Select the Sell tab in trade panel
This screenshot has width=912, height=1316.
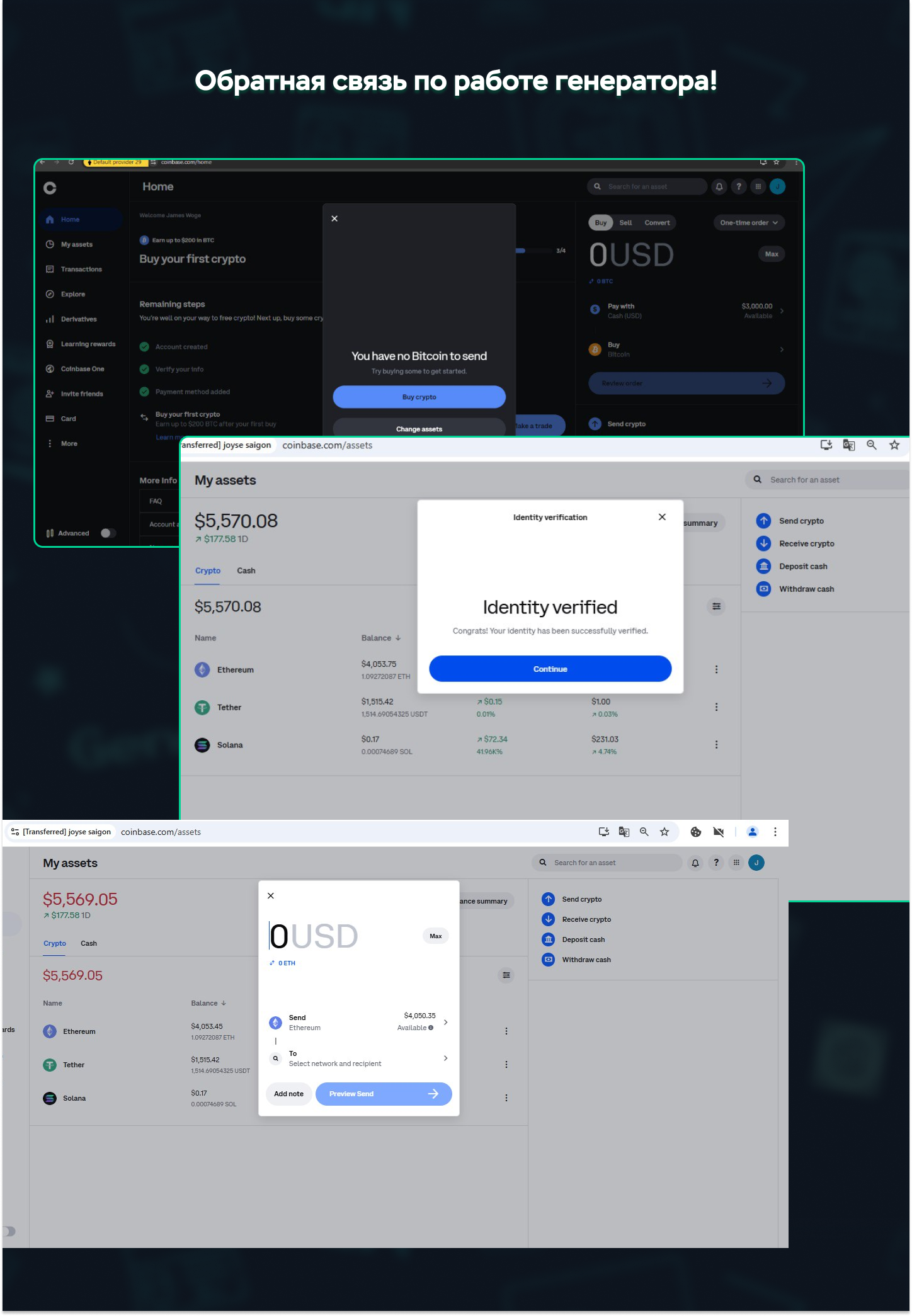tap(625, 223)
